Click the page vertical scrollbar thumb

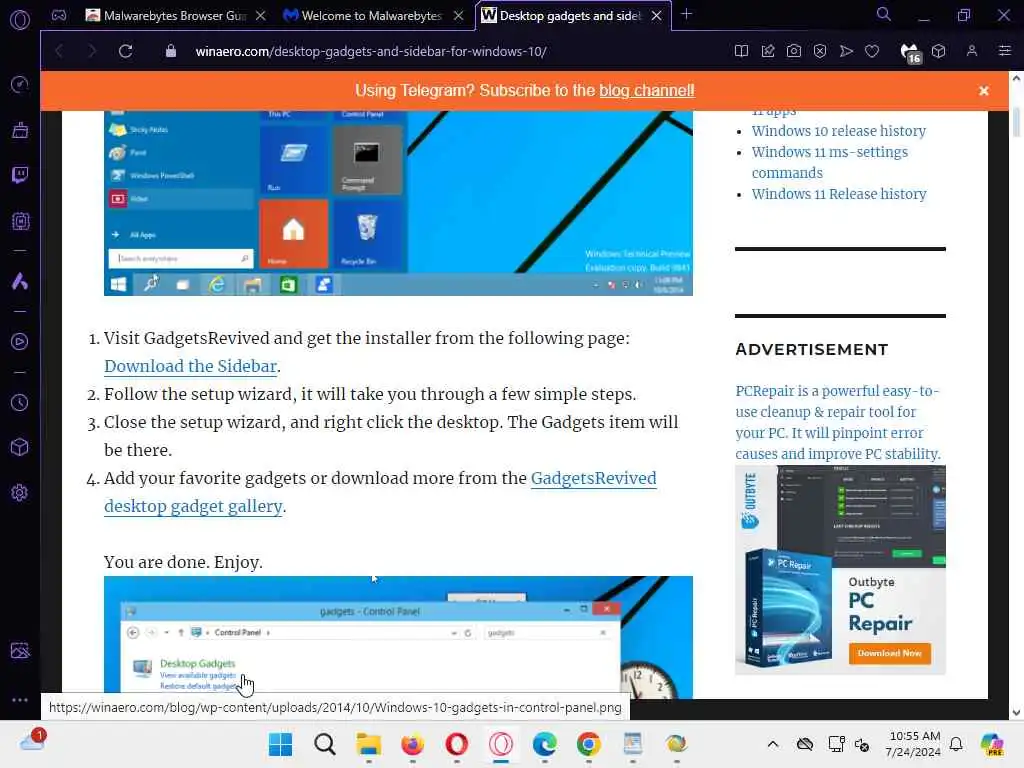pos(1017,122)
